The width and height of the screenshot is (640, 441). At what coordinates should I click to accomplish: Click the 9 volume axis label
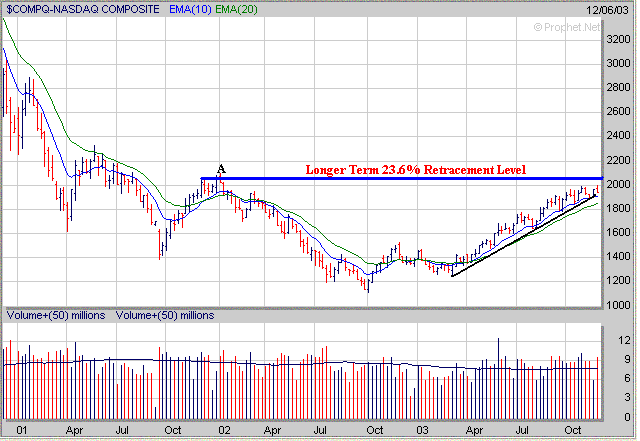pos(627,360)
